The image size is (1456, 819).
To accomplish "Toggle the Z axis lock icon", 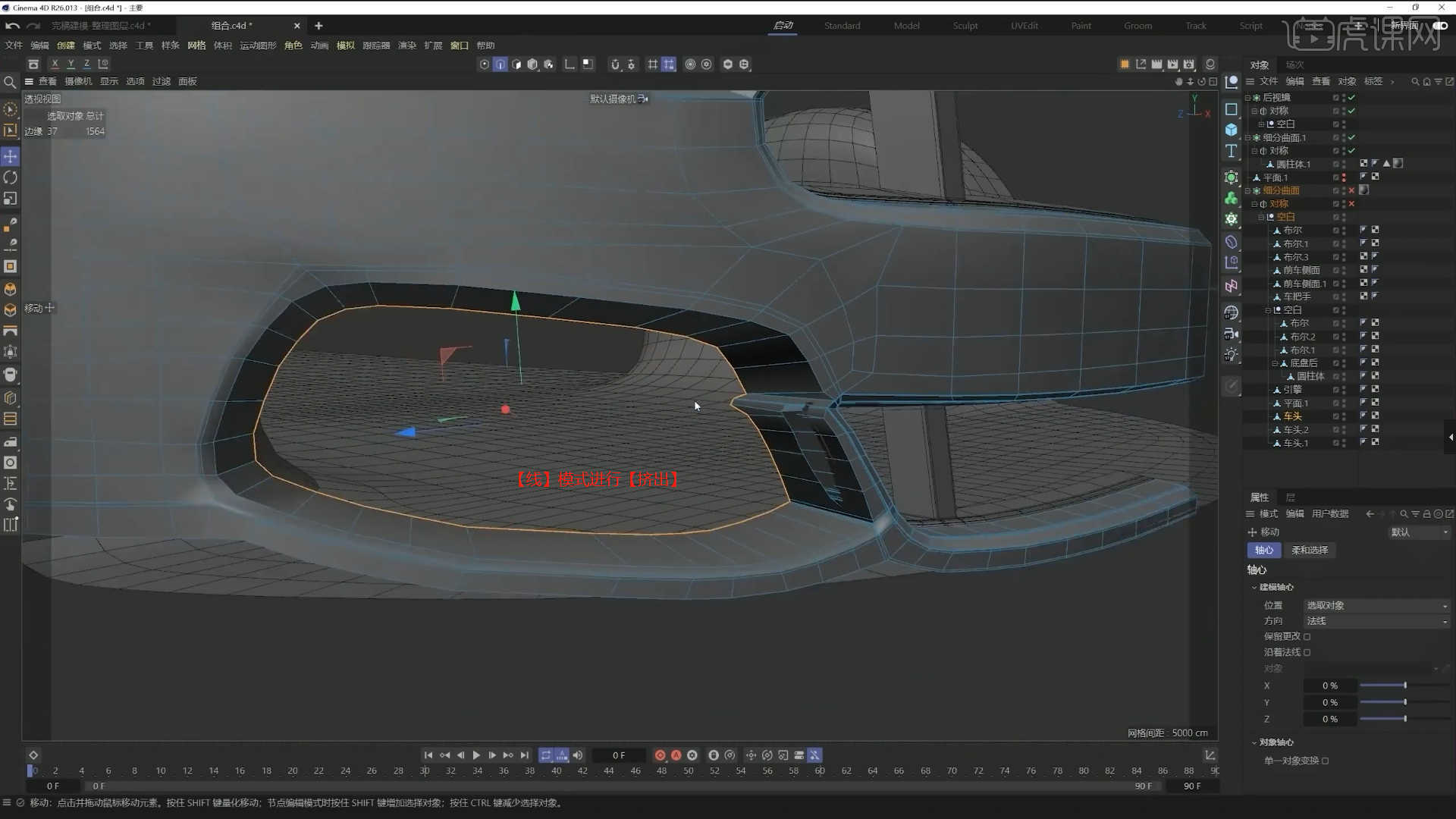I will (86, 64).
